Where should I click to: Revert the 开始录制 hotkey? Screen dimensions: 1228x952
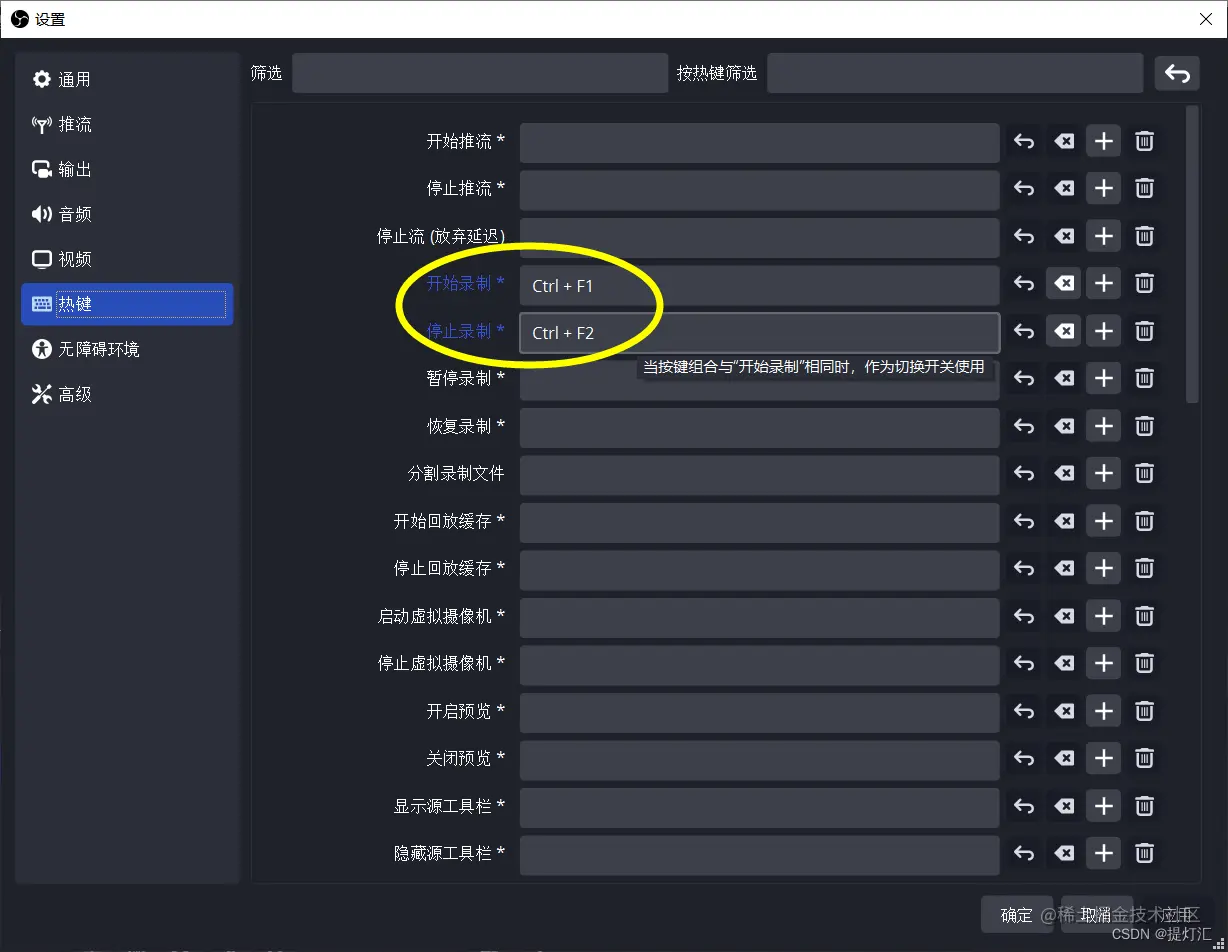click(1024, 284)
